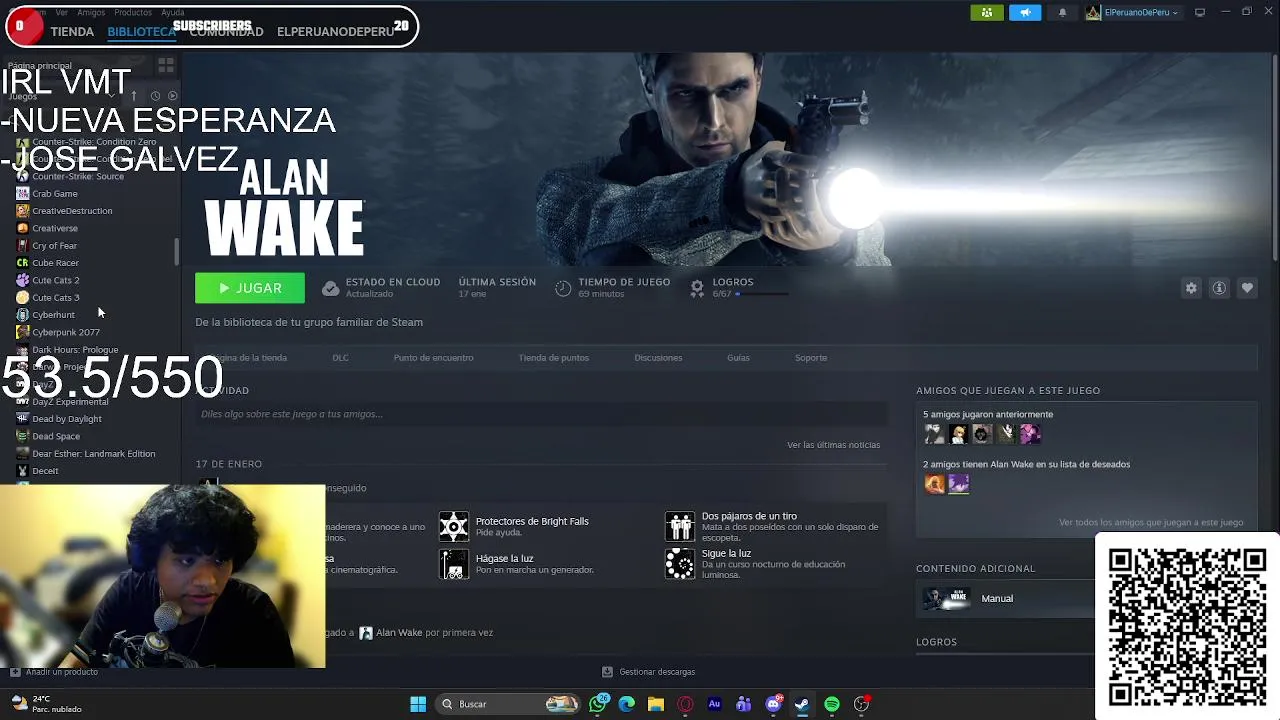Open the ELPERUANODEPERU profile menu
The height and width of the screenshot is (720, 1280).
coord(335,31)
